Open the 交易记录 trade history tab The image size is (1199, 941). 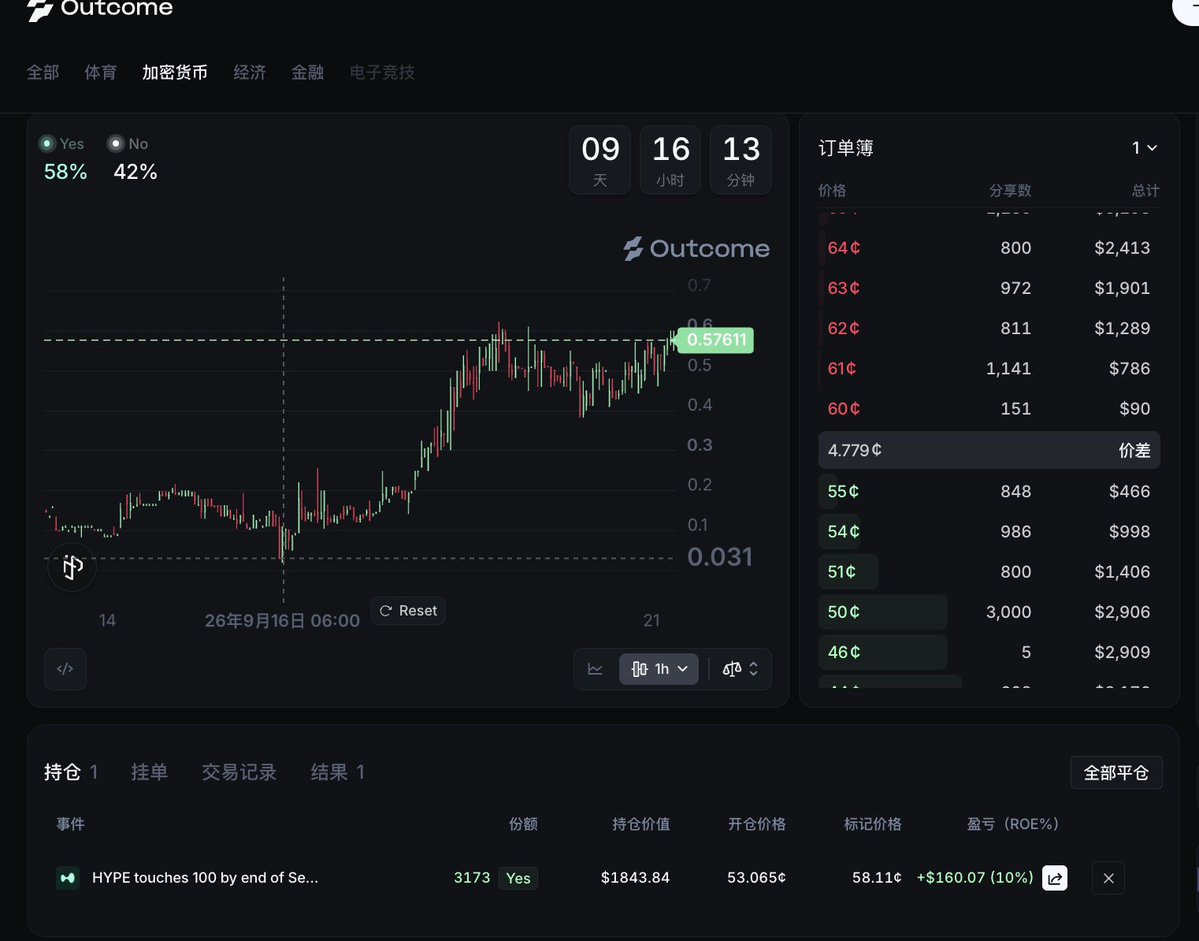click(x=239, y=772)
